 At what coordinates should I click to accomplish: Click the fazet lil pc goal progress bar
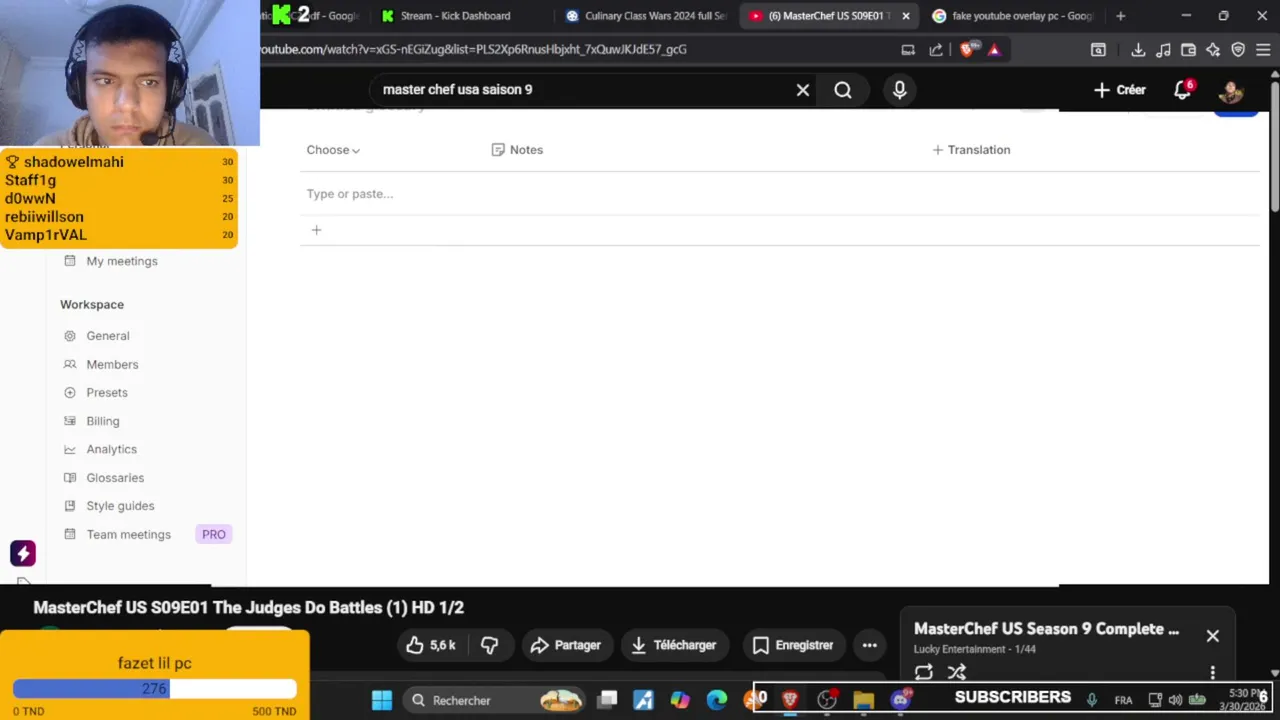pos(155,689)
